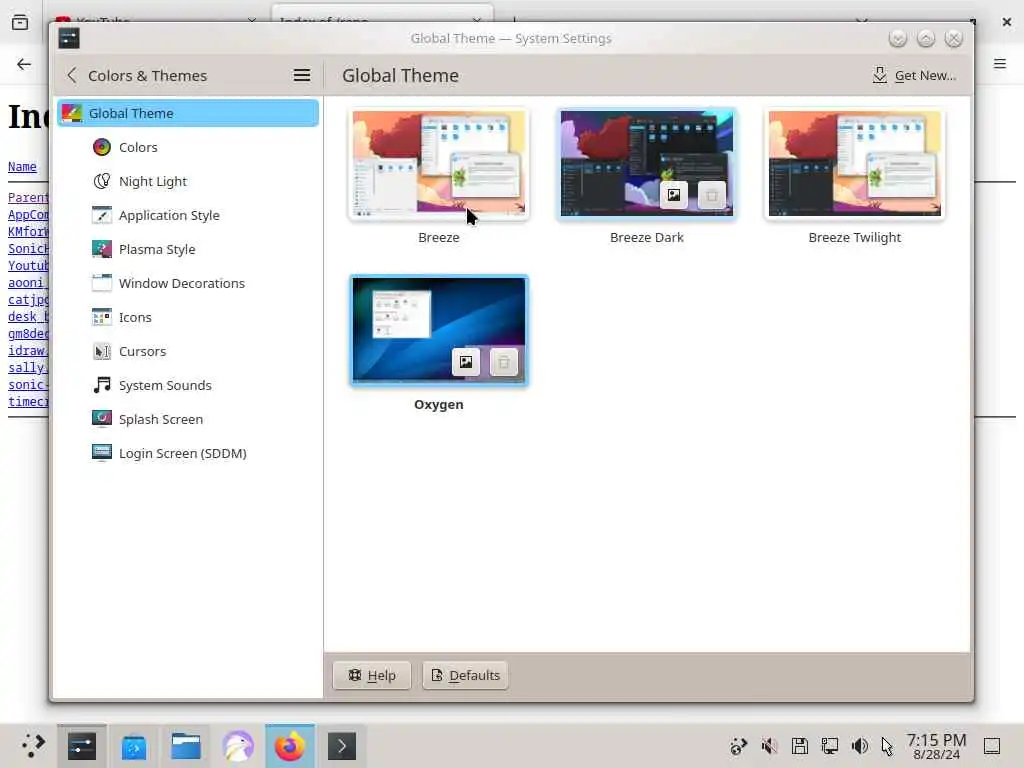
Task: Open the Login Screen (SDDM) page
Action: pos(188,453)
